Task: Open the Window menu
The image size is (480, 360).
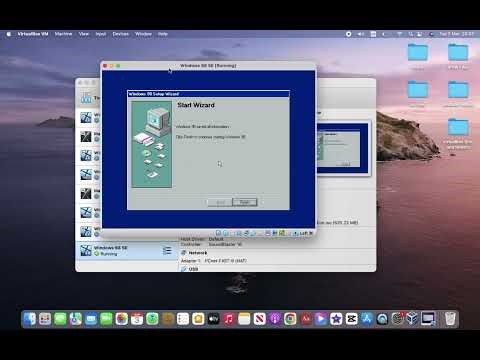Action: point(143,34)
